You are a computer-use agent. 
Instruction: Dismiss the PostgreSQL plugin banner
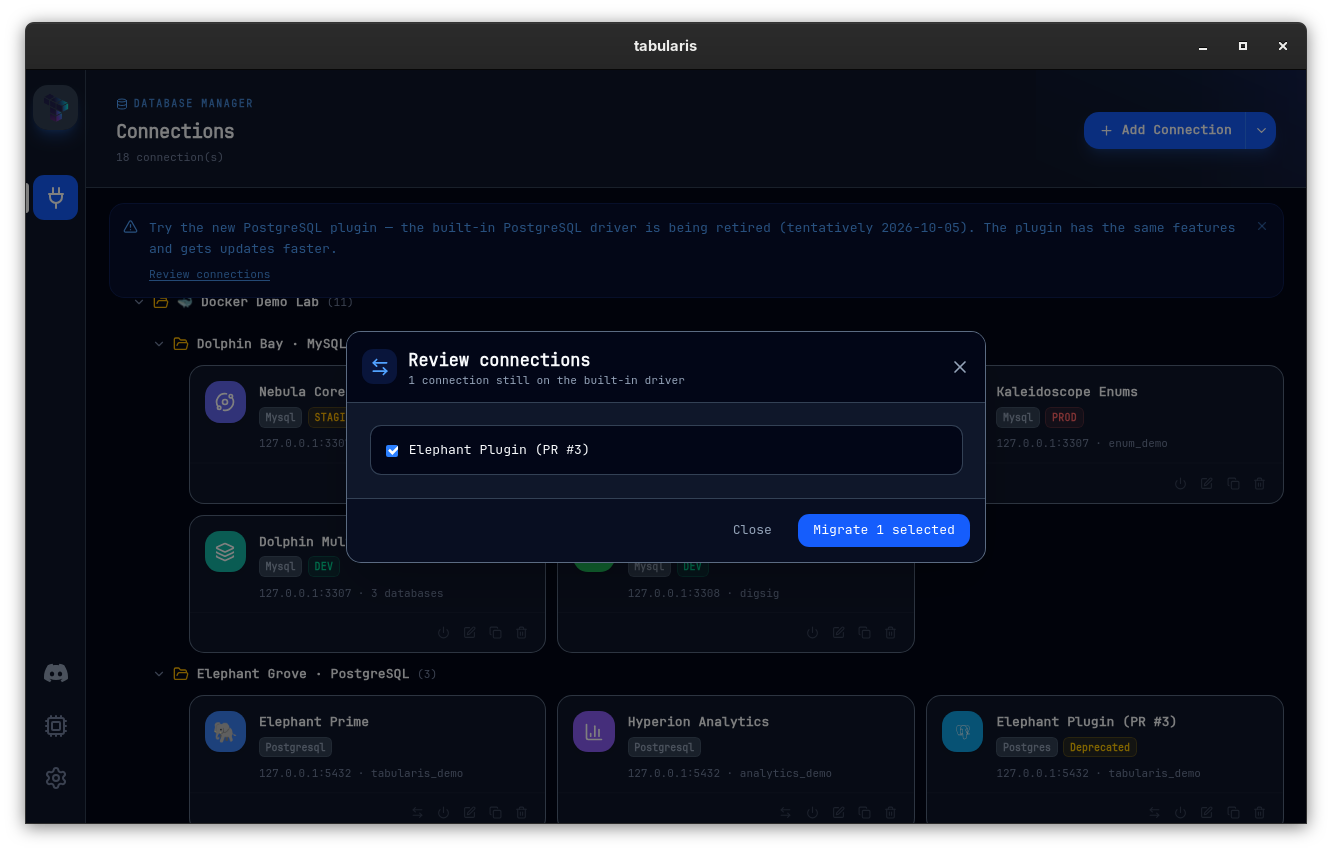[x=1262, y=227]
